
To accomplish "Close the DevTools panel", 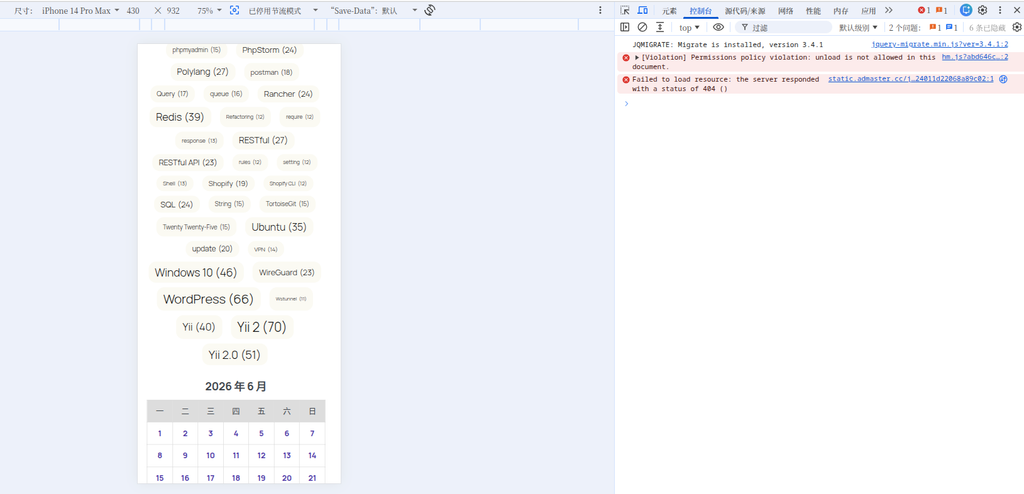I will pos(1016,10).
